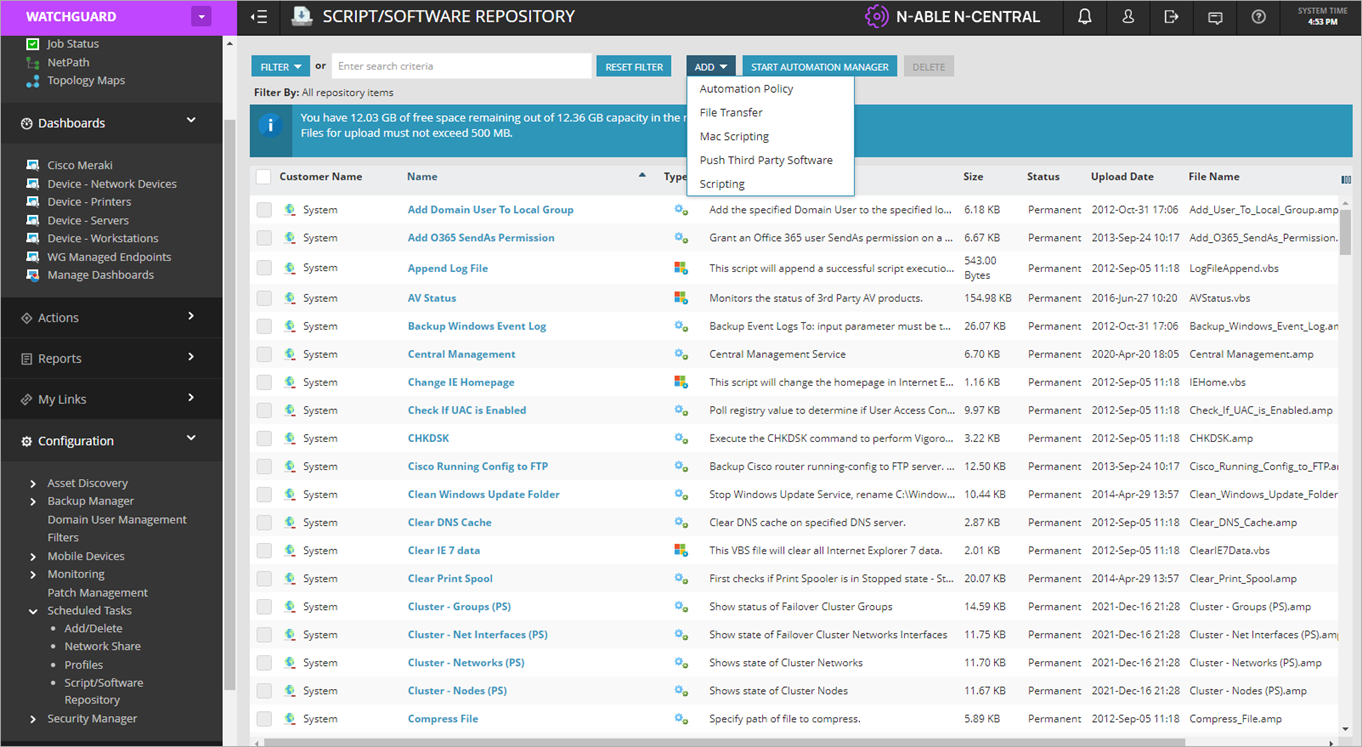Collapse the sidebar with hamburger icon

click(x=258, y=17)
